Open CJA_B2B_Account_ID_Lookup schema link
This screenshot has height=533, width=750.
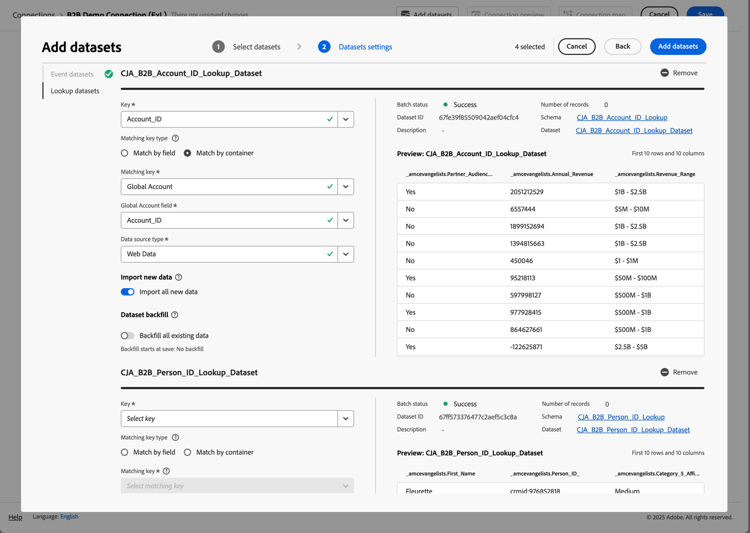coord(621,118)
